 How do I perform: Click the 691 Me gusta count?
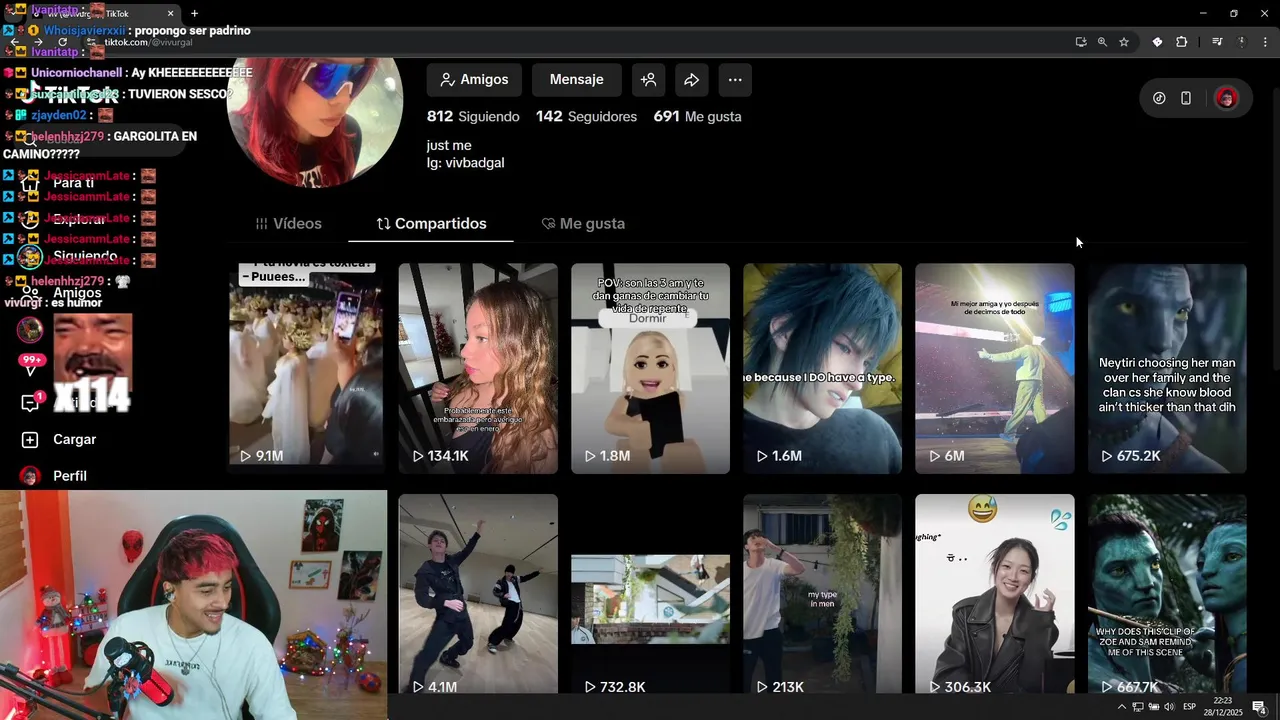point(697,117)
